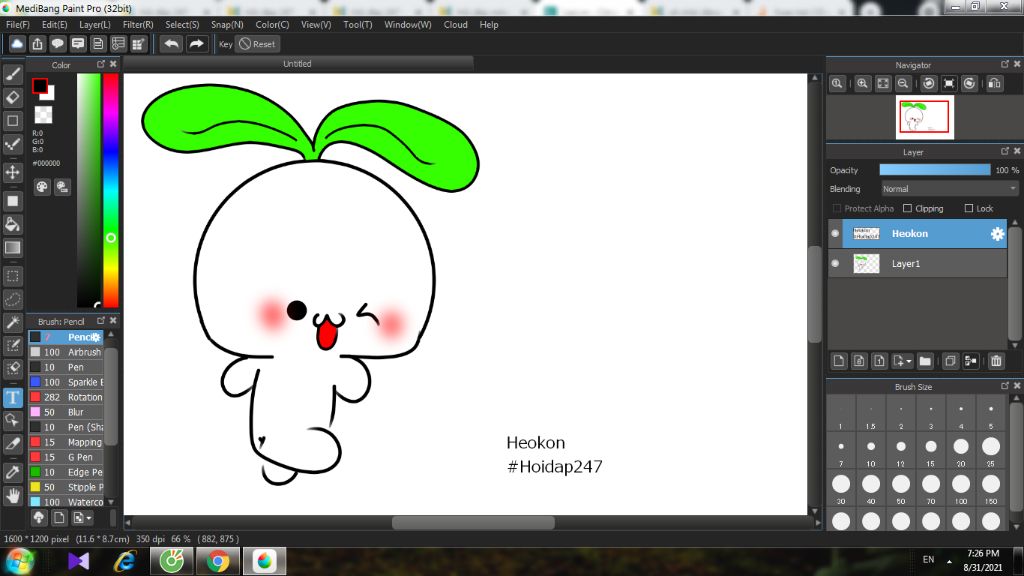
Task: Click the cloud icon in top toolbar
Action: [x=17, y=44]
